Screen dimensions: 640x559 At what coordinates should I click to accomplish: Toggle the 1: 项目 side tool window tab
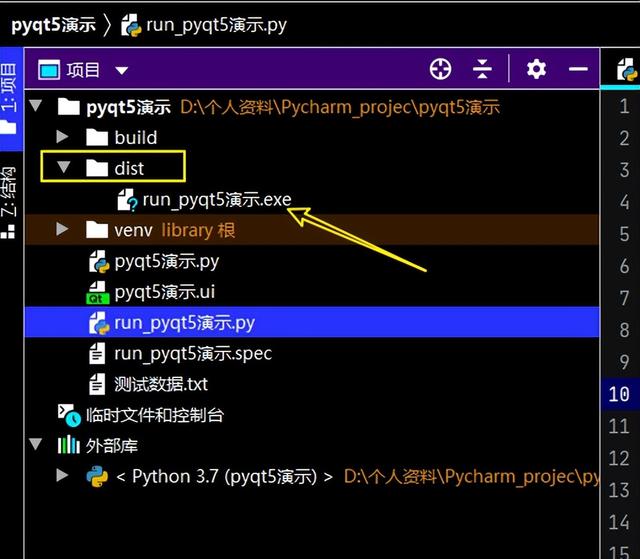9,99
